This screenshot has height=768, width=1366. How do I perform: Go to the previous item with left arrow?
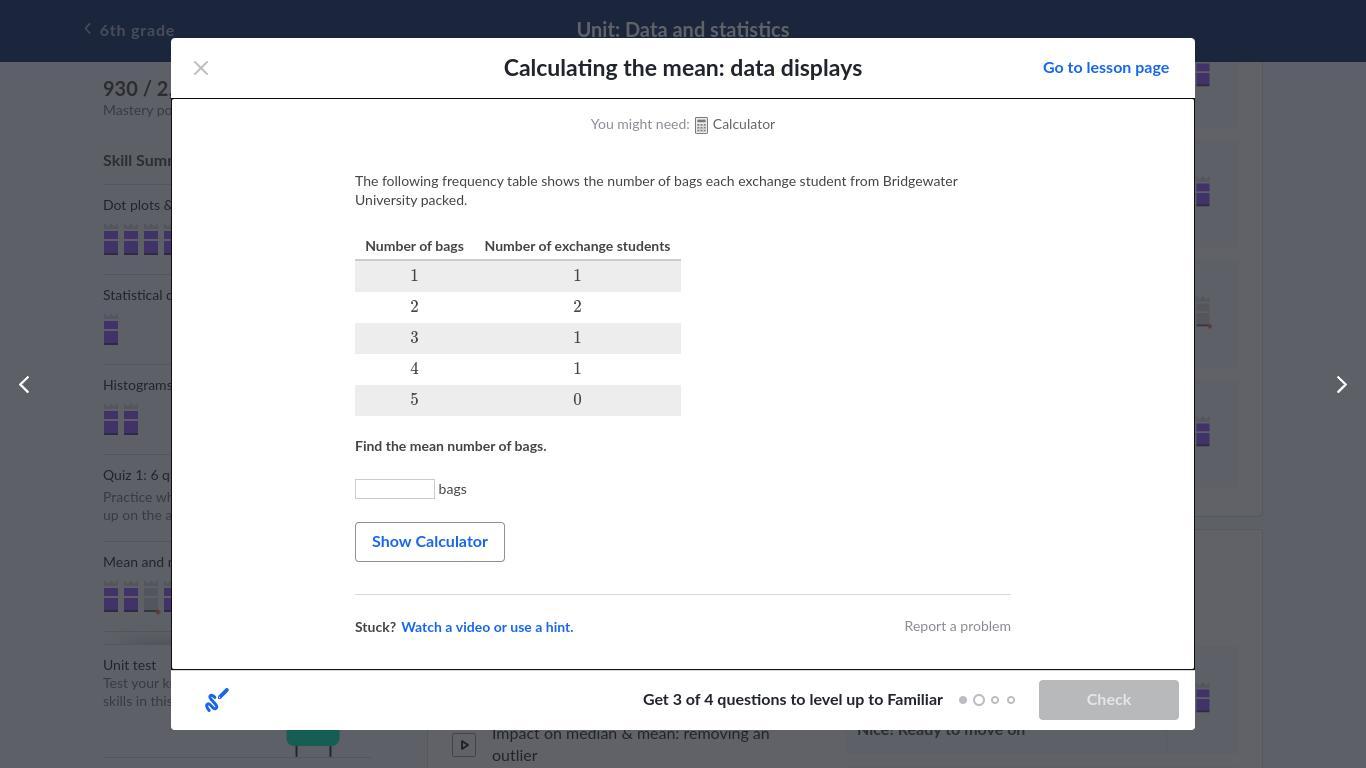tap(24, 385)
